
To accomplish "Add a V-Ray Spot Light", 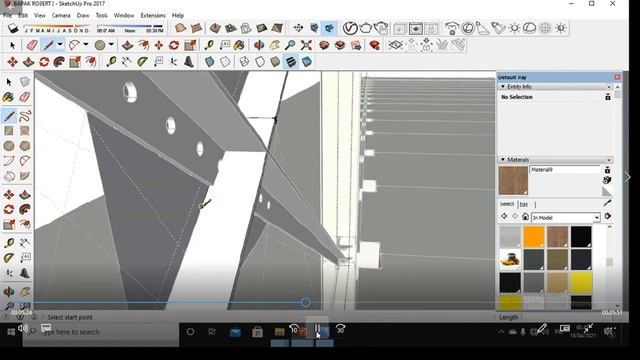I will coord(482,28).
